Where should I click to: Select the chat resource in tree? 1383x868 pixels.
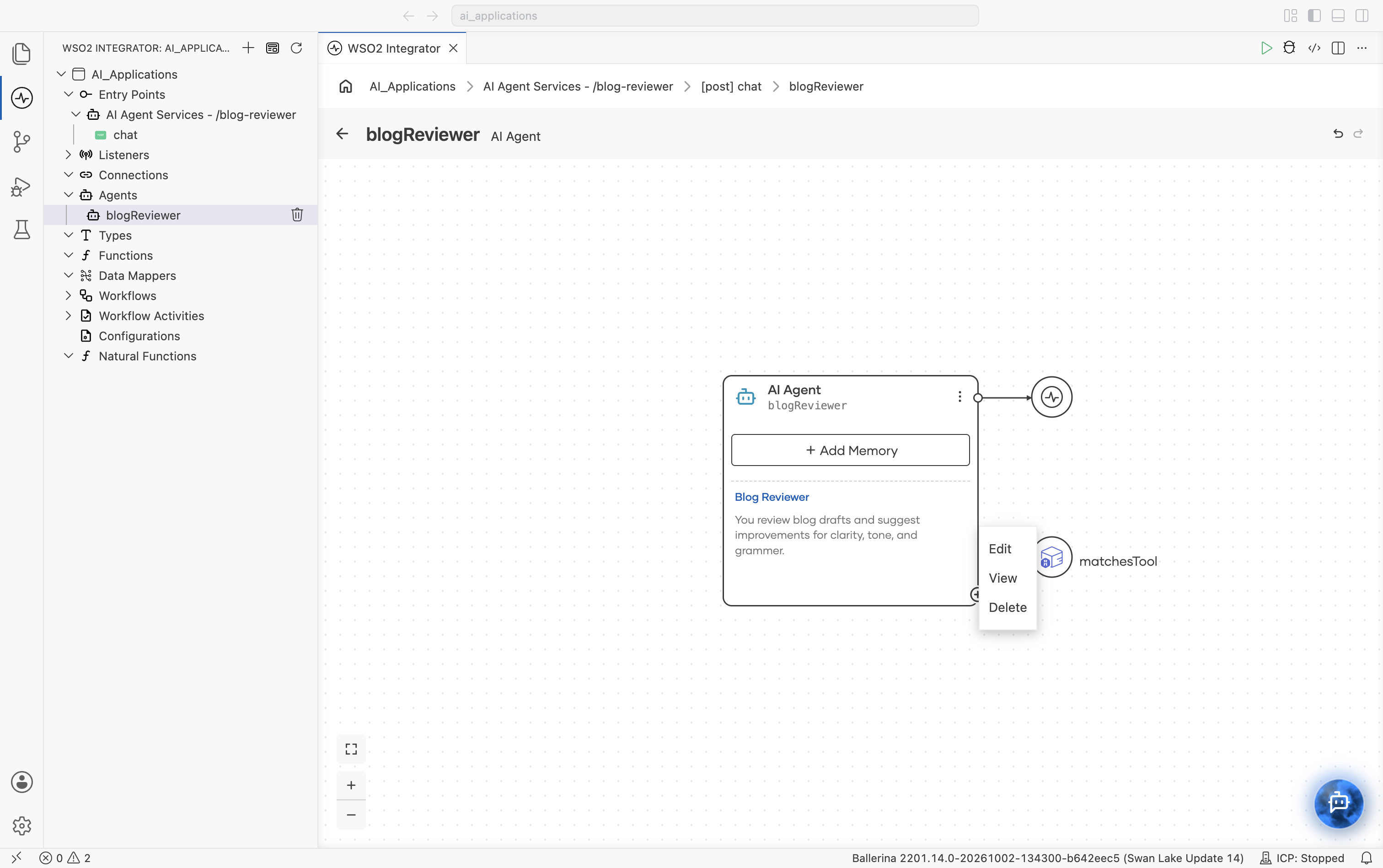point(125,134)
